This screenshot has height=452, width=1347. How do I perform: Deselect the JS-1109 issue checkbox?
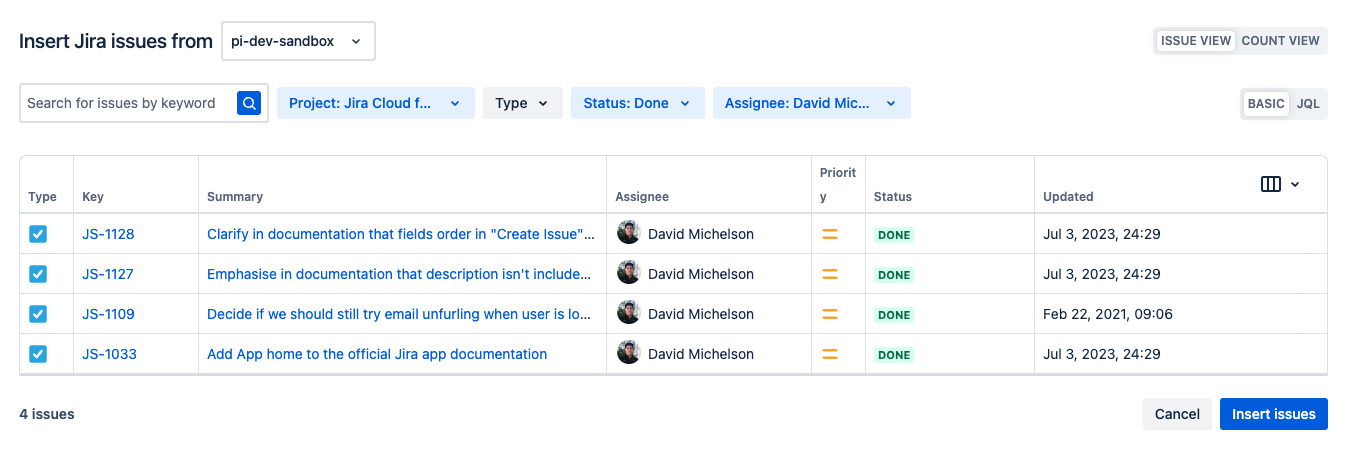(x=38, y=314)
